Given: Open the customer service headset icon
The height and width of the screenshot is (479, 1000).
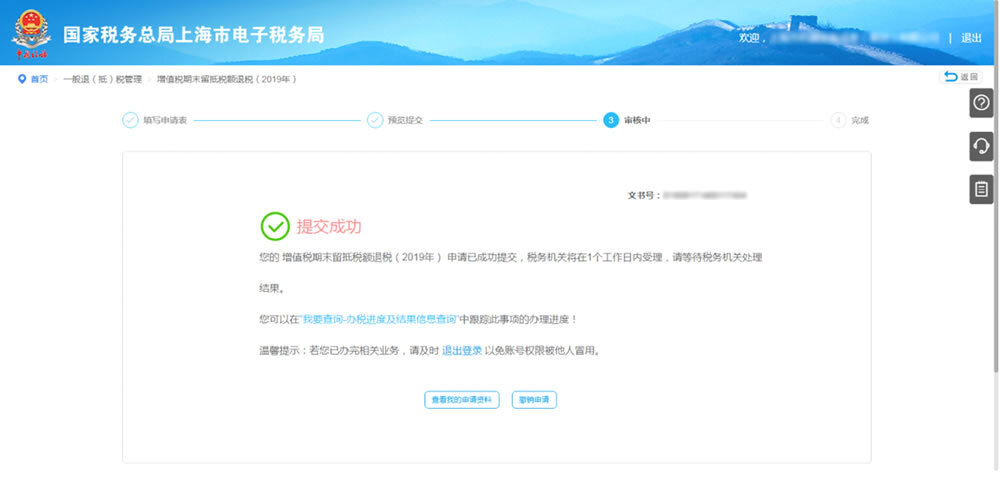Looking at the screenshot, I should coord(981,146).
